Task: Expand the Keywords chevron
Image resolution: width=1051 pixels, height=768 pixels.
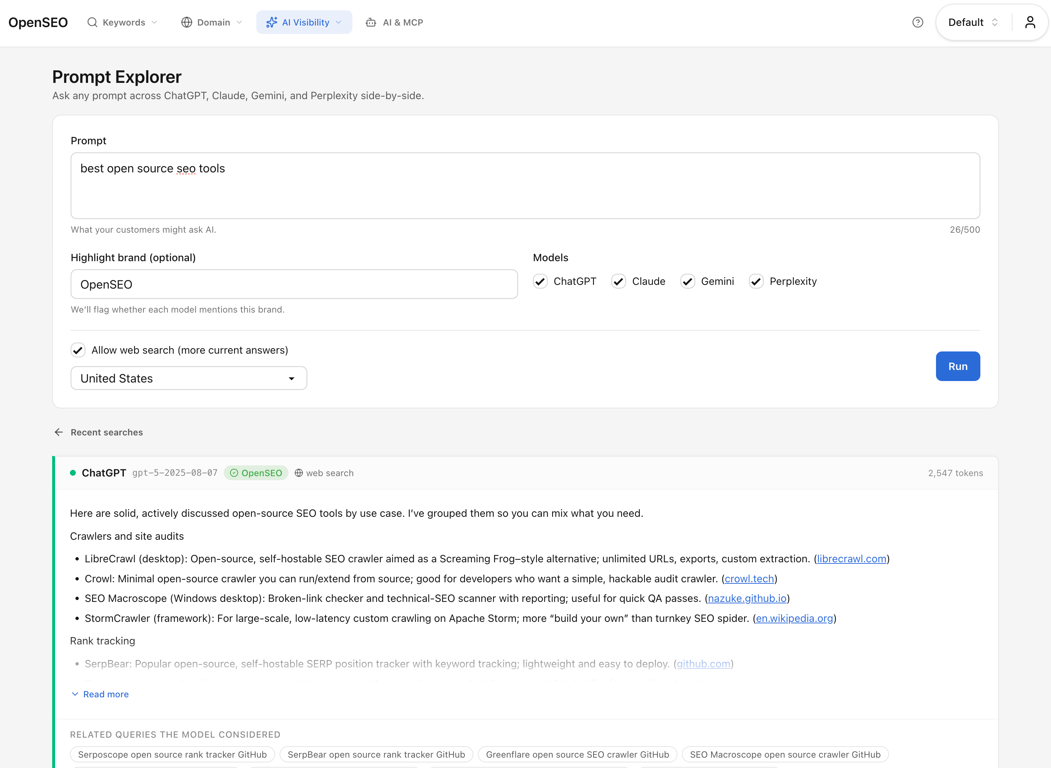Action: click(154, 22)
